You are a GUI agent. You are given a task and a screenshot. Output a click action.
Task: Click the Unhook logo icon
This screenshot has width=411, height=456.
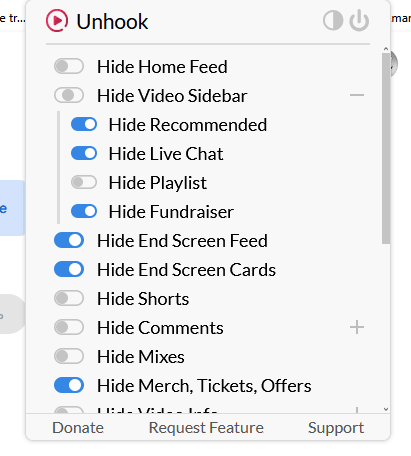click(x=57, y=21)
